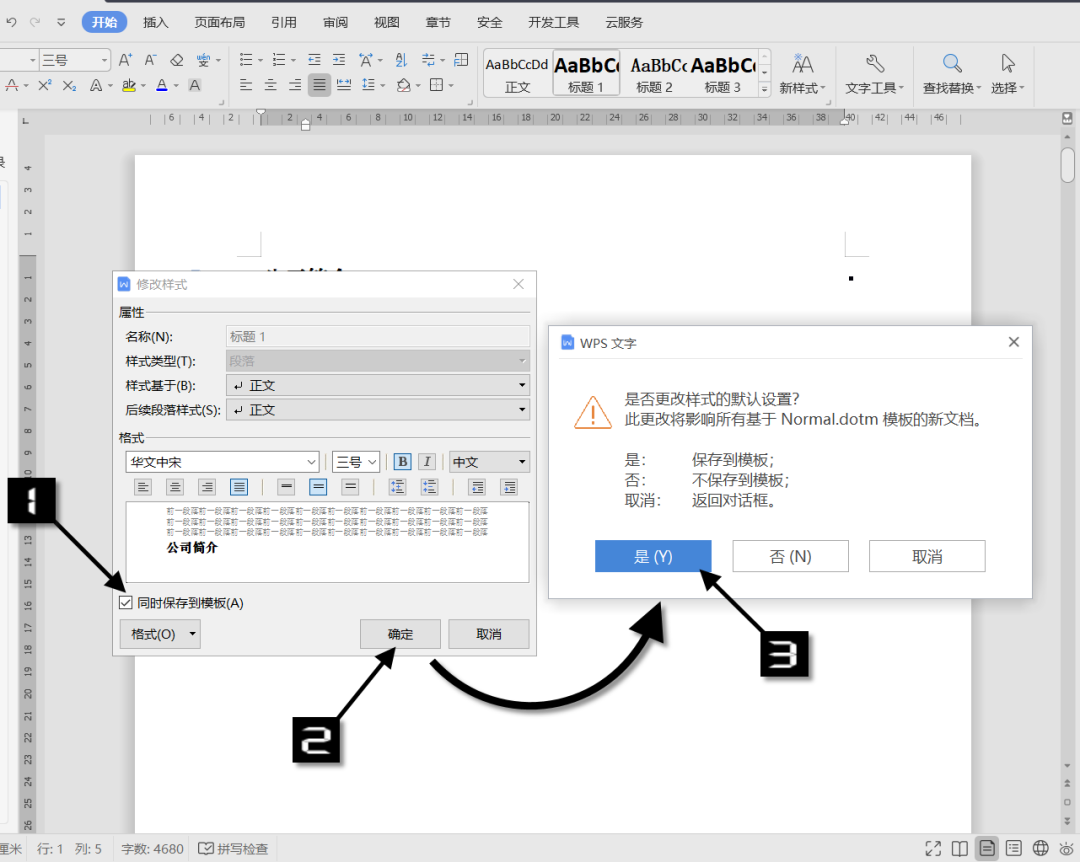Click 确定 in Modify Style dialog
The width and height of the screenshot is (1080, 862).
click(400, 634)
